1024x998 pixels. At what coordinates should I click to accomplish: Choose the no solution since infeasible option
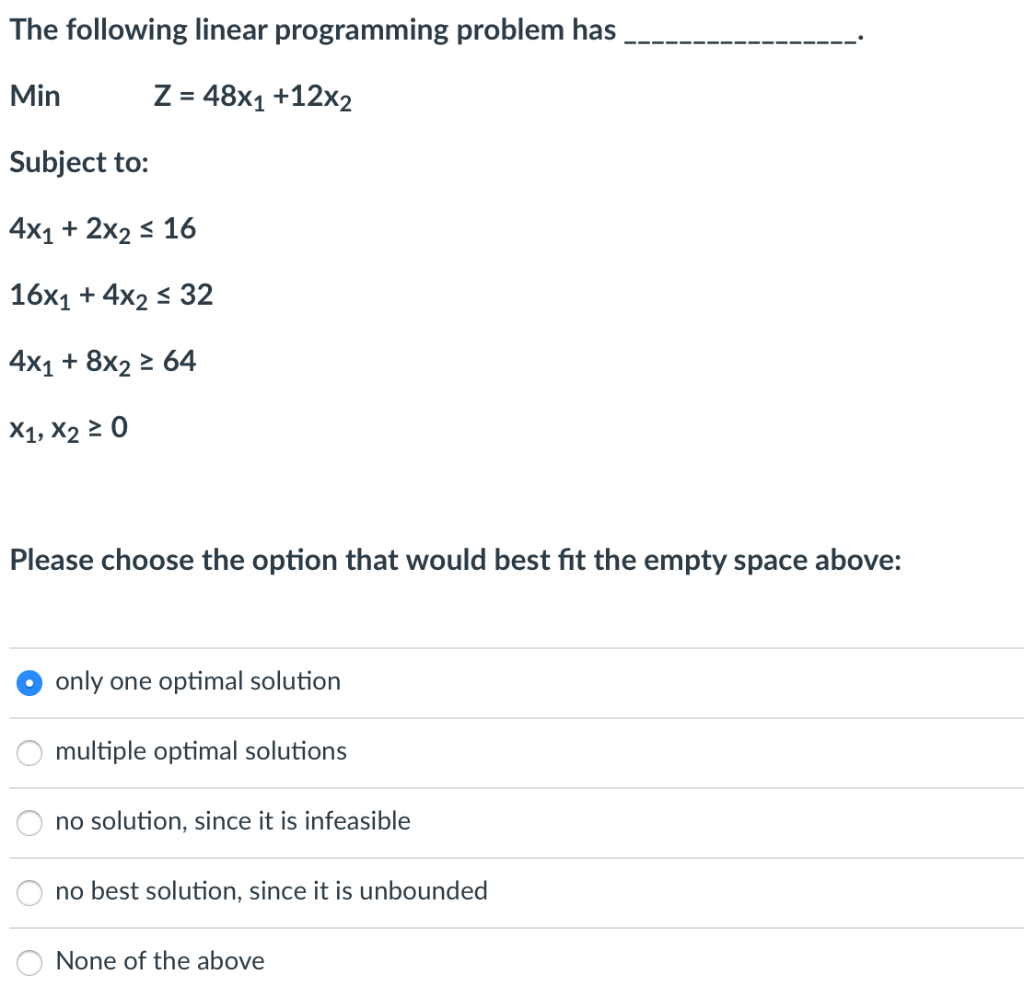click(x=29, y=822)
